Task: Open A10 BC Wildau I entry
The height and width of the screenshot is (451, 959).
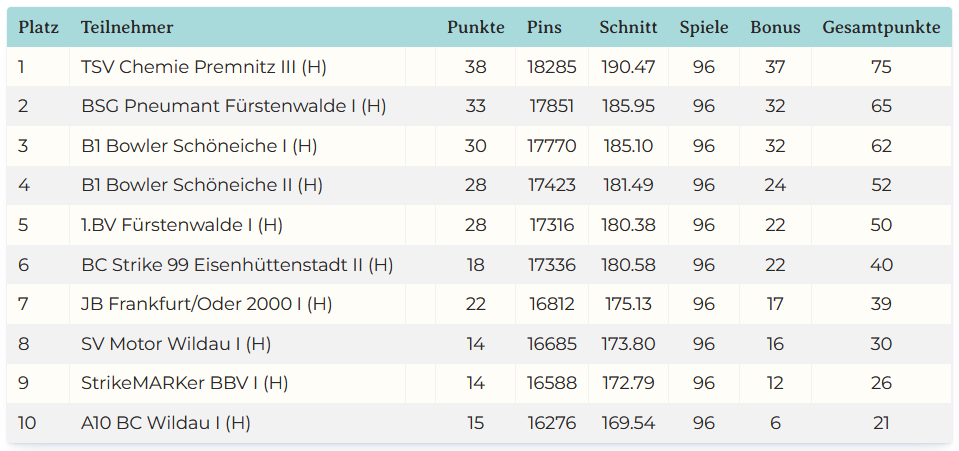Action: pyautogui.click(x=166, y=423)
